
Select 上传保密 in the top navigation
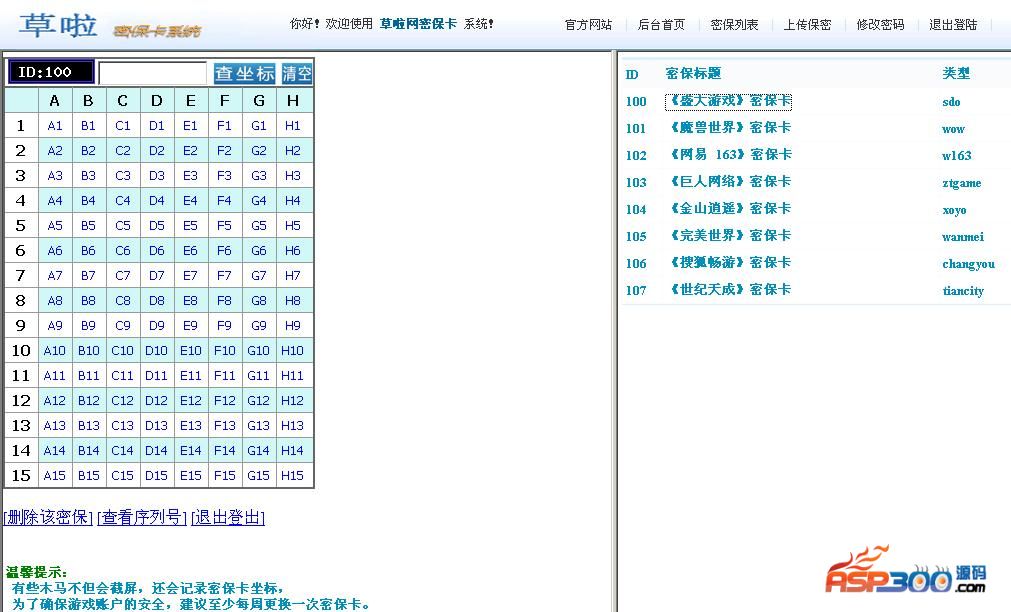coord(807,25)
